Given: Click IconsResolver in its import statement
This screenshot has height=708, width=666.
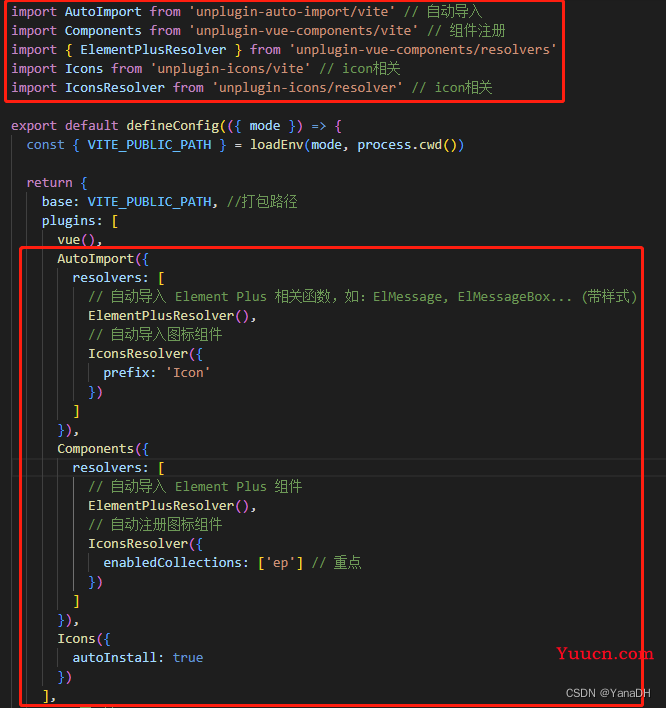Looking at the screenshot, I should (x=115, y=88).
